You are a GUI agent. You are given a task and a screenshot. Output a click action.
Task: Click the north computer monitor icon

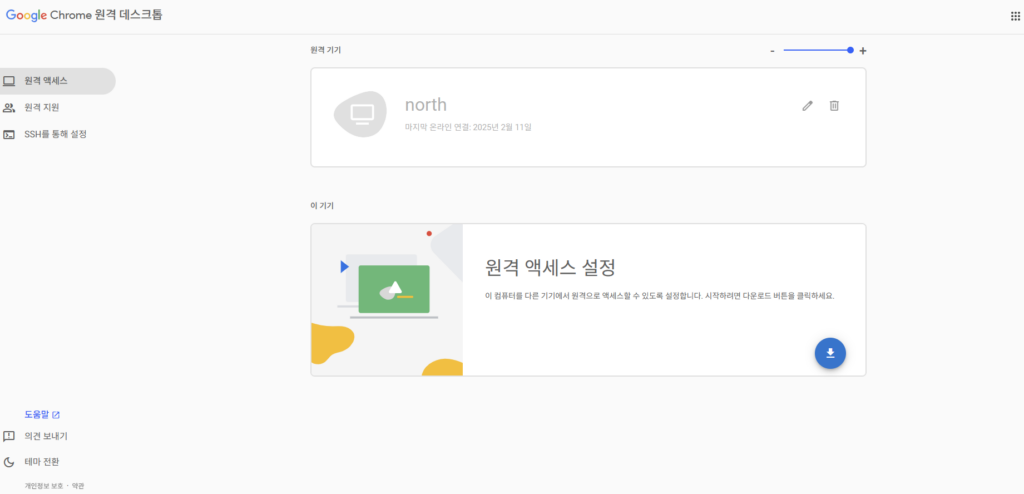coord(360,114)
